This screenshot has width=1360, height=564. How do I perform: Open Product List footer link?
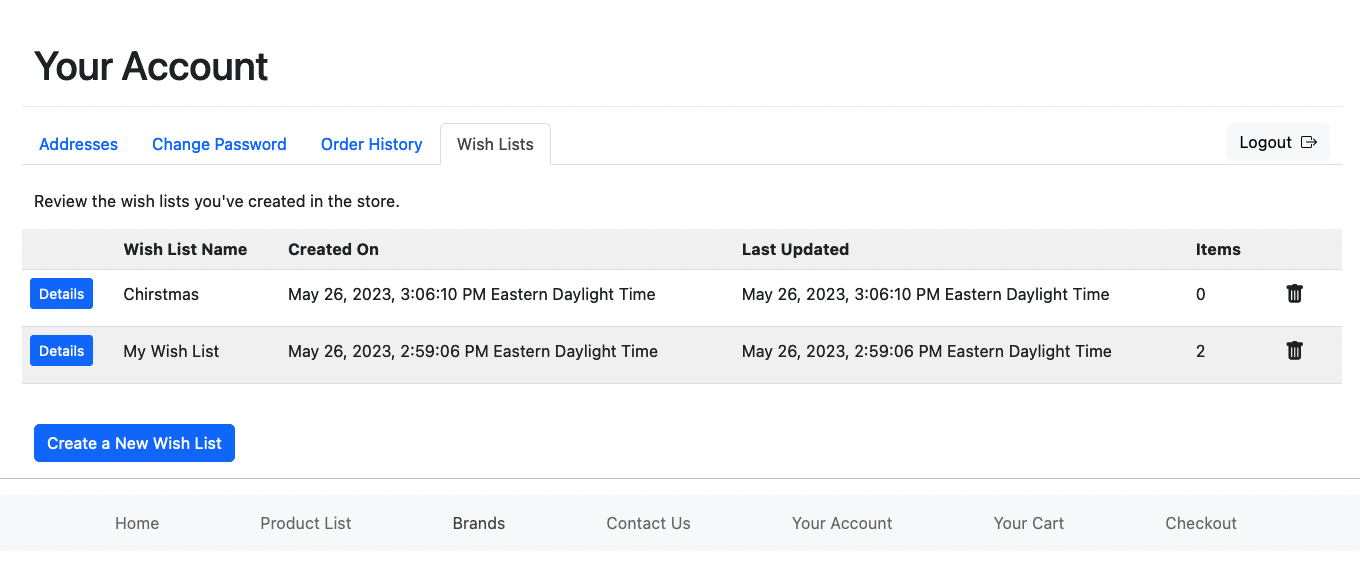(306, 523)
